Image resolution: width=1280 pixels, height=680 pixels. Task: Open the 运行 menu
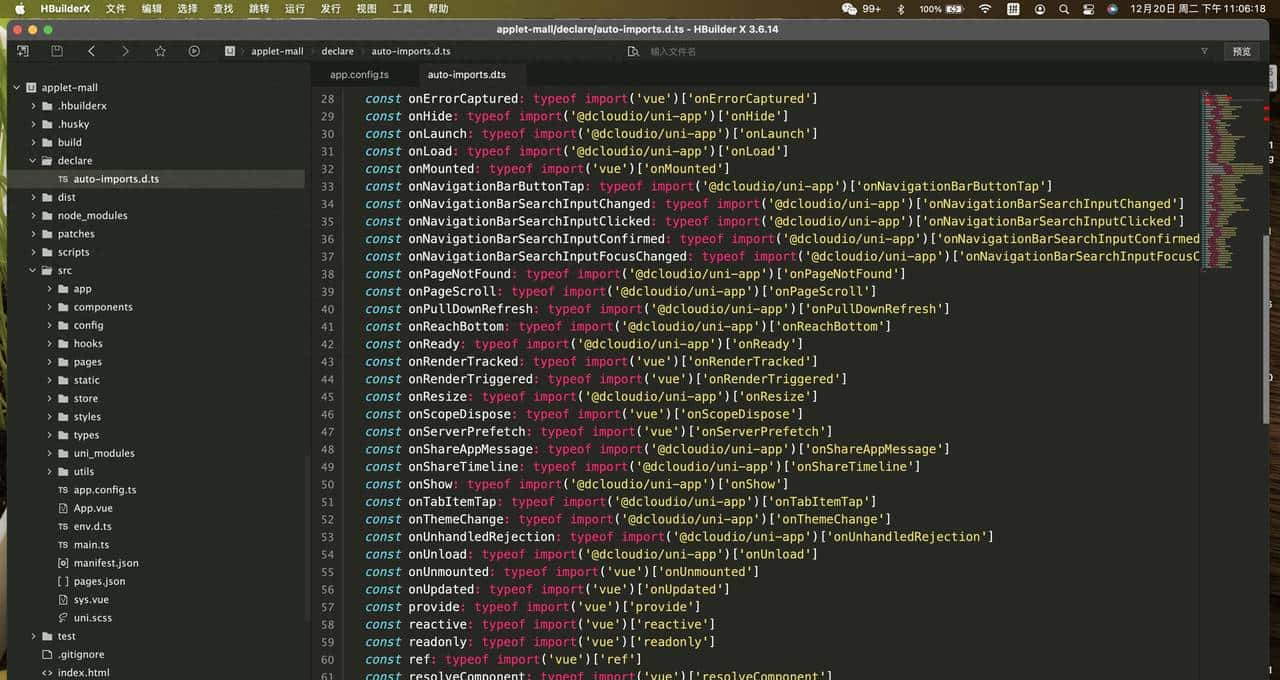coord(294,8)
